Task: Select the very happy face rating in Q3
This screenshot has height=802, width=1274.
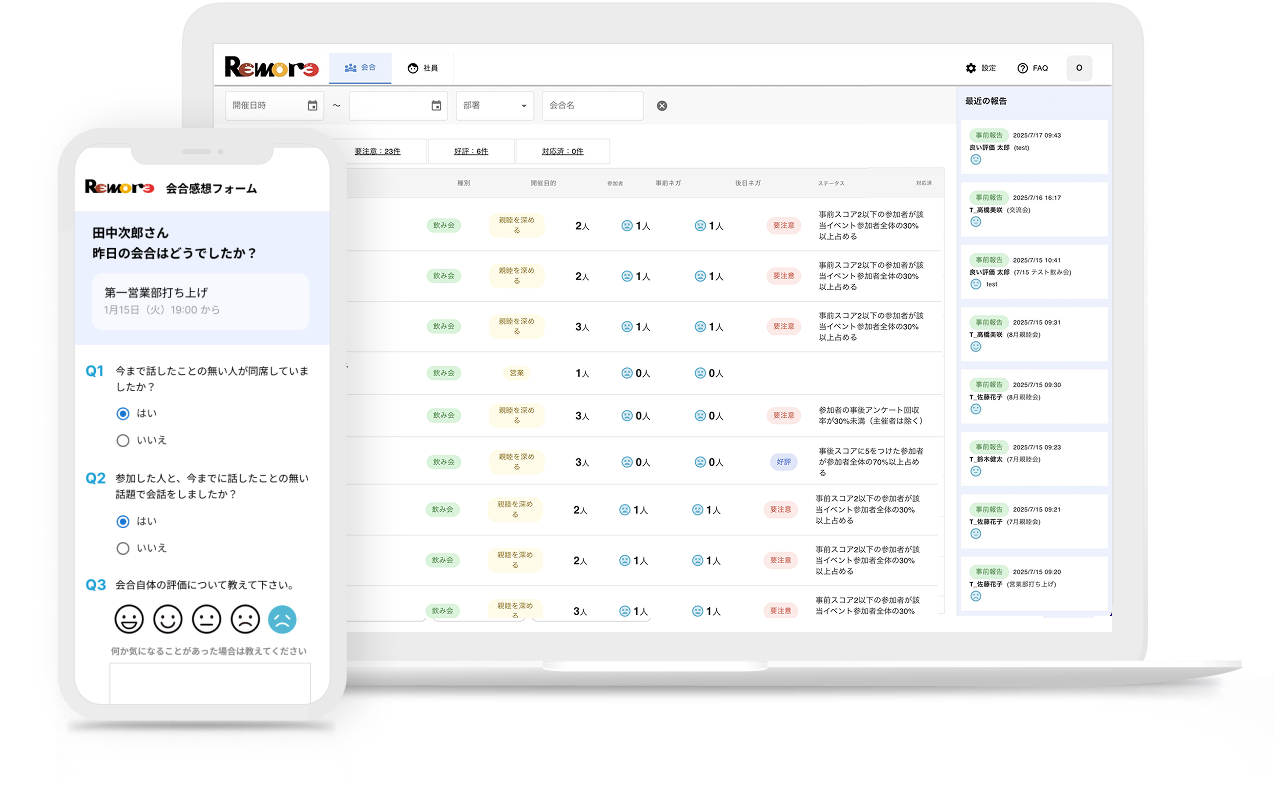Action: 129,620
